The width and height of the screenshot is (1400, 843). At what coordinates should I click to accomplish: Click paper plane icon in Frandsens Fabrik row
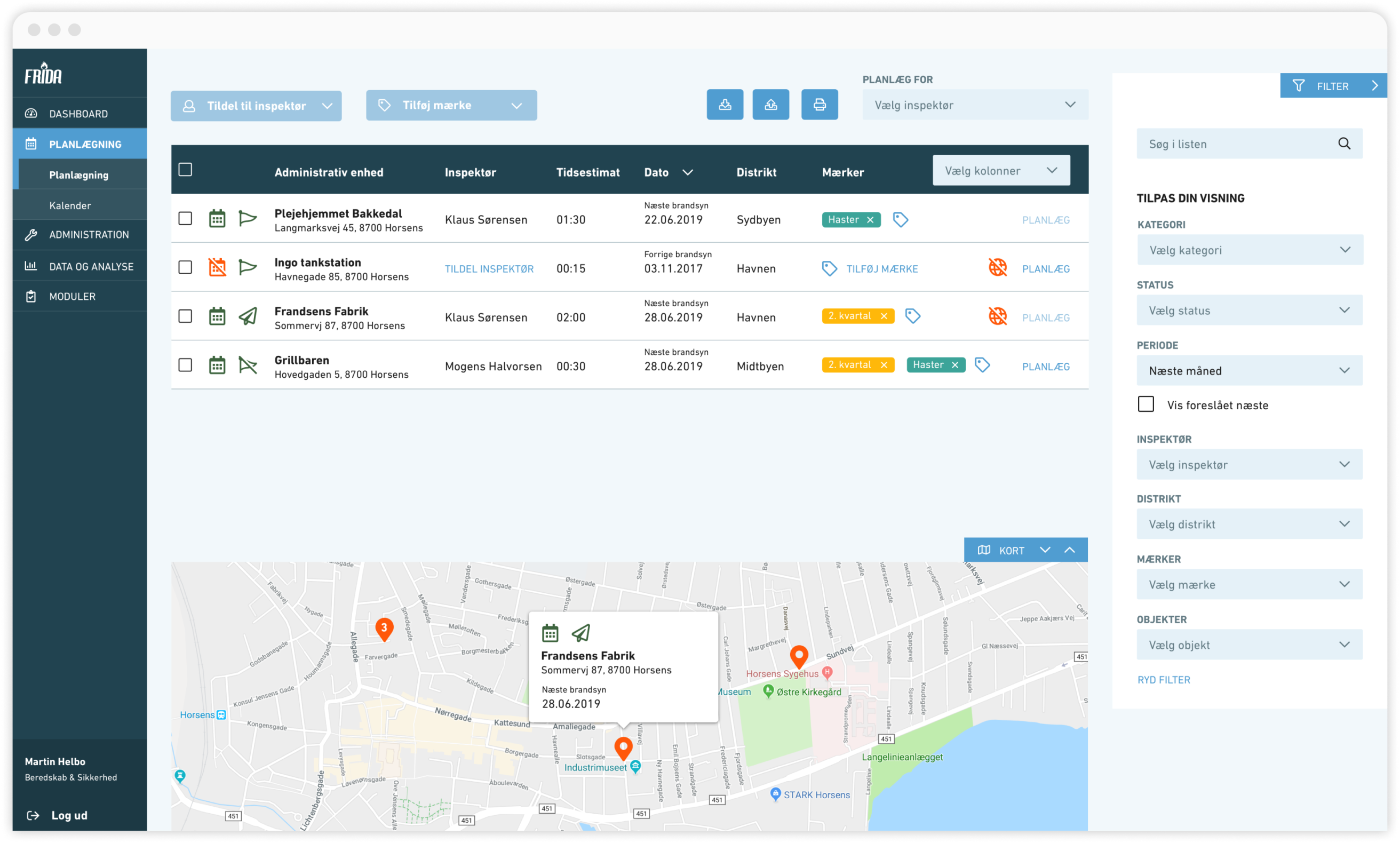[x=248, y=316]
